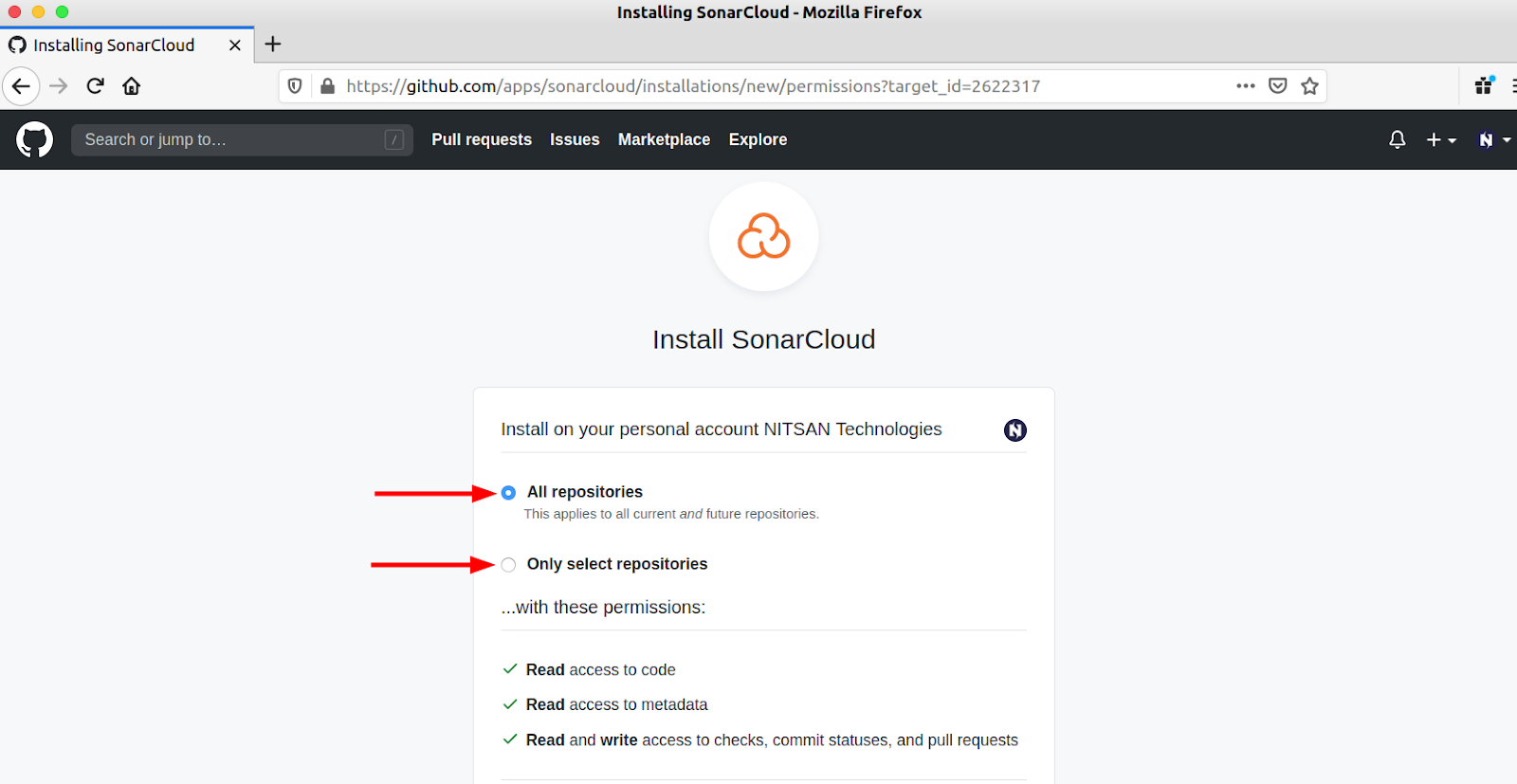
Task: Close the Installing SonarCloud tab
Action: (x=235, y=45)
